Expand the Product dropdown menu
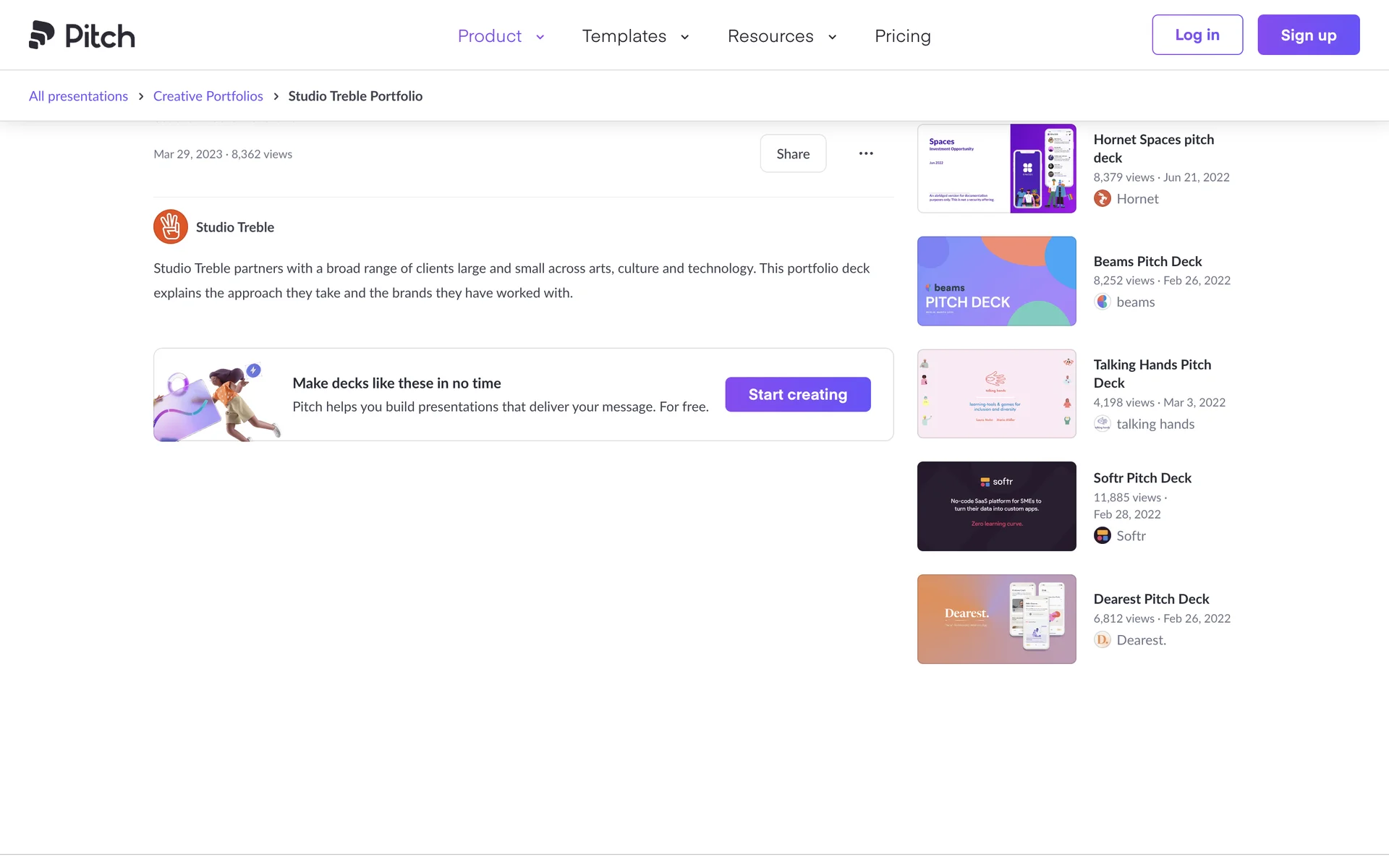Image resolution: width=1389 pixels, height=868 pixels. point(501,36)
